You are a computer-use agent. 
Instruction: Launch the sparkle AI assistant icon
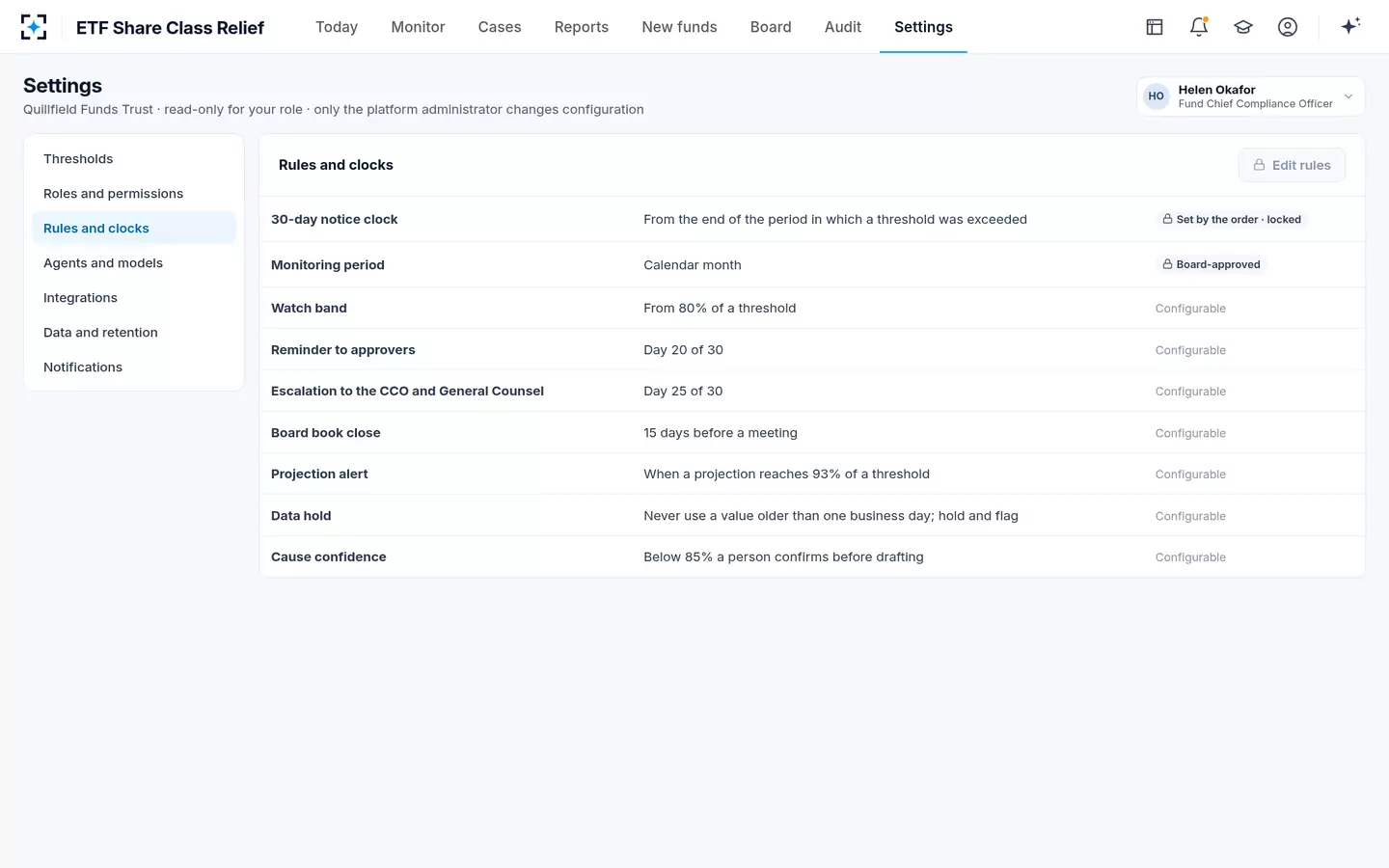[x=1350, y=27]
